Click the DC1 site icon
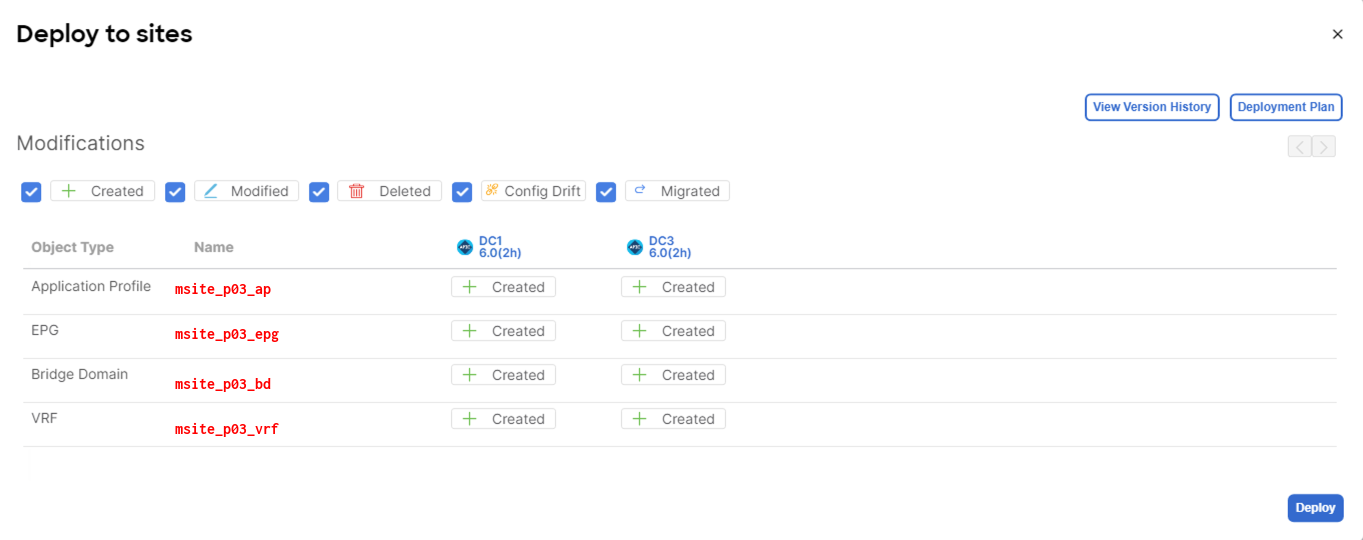This screenshot has height=540, width=1363. tap(465, 247)
